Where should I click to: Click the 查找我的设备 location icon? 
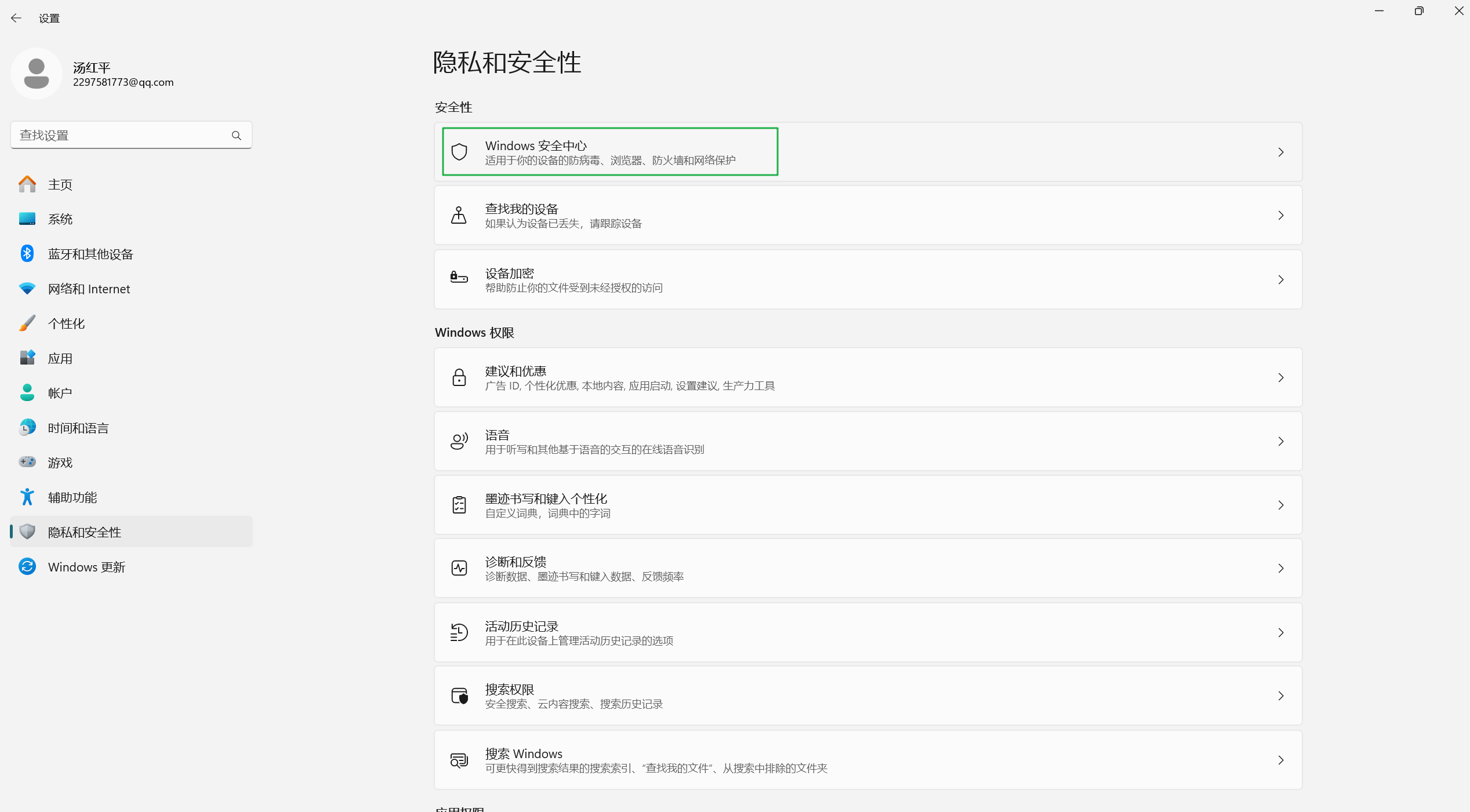(x=459, y=216)
